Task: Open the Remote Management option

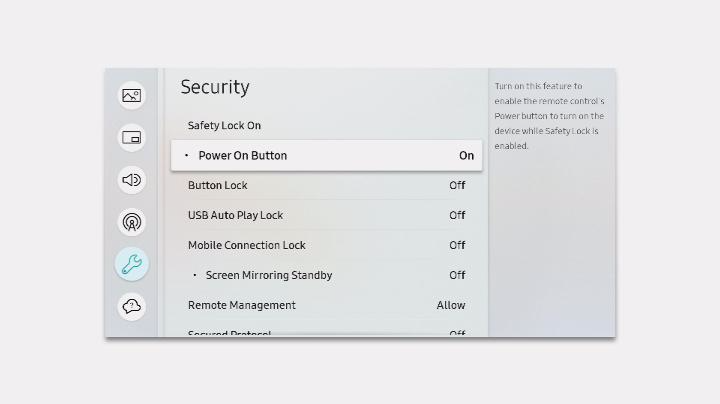Action: pos(242,305)
